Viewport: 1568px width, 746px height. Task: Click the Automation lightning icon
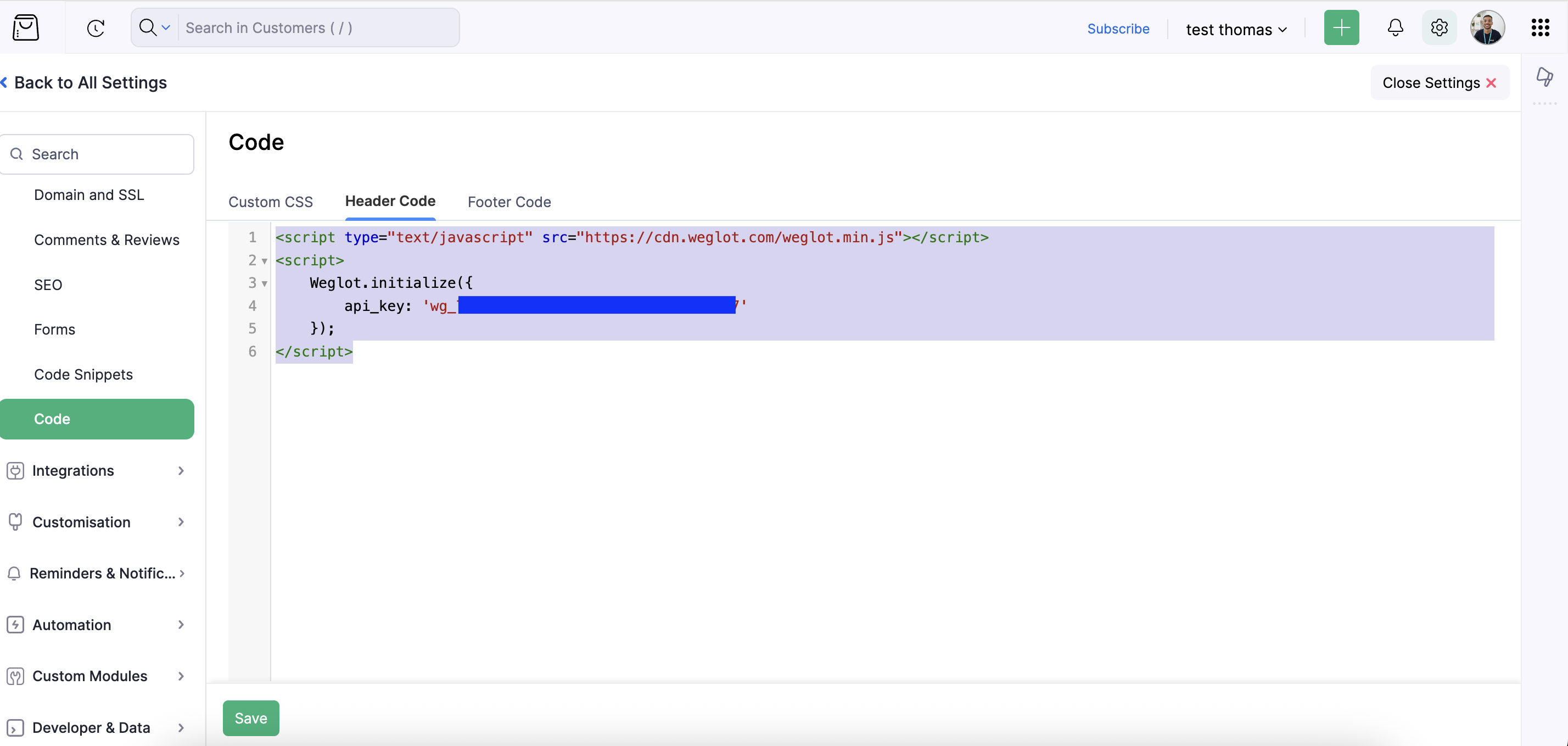(15, 625)
